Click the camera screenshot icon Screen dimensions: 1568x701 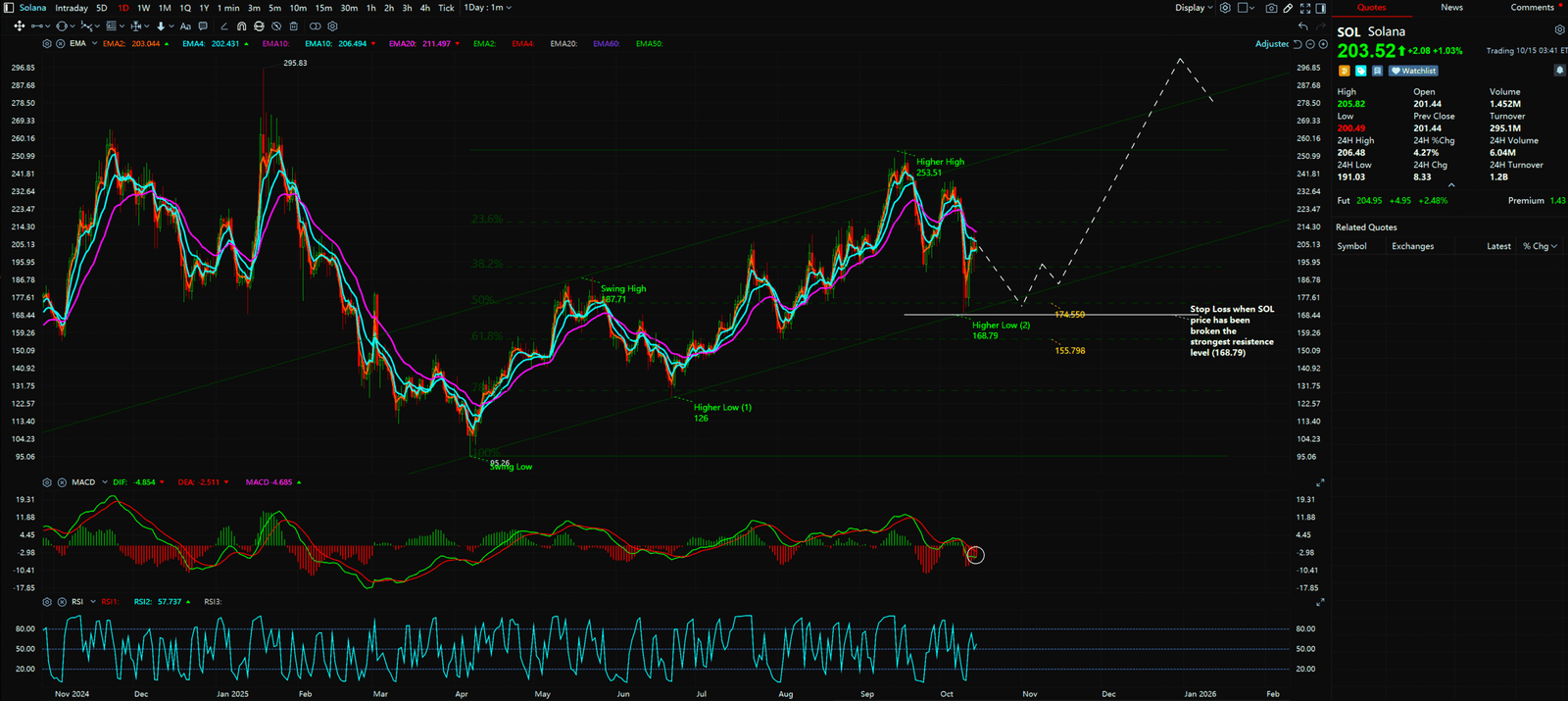tap(1271, 8)
